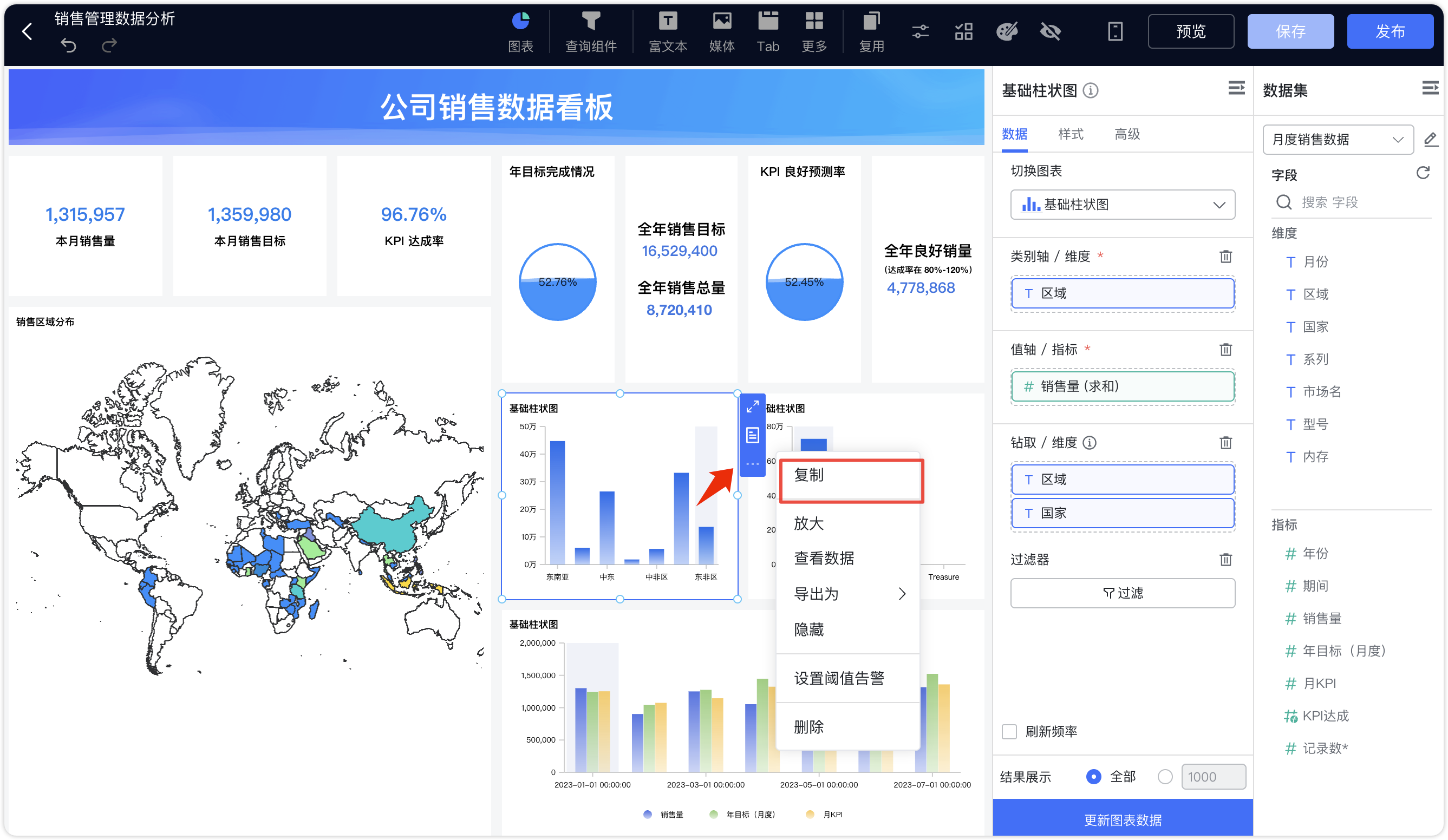Collapse the 数据集 panel

1429,88
